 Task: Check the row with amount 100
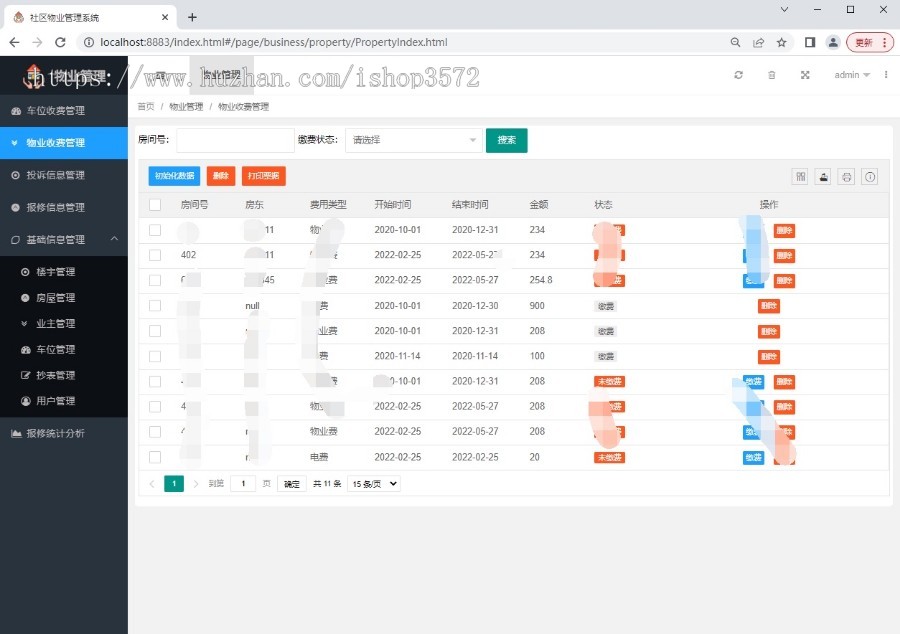[155, 356]
